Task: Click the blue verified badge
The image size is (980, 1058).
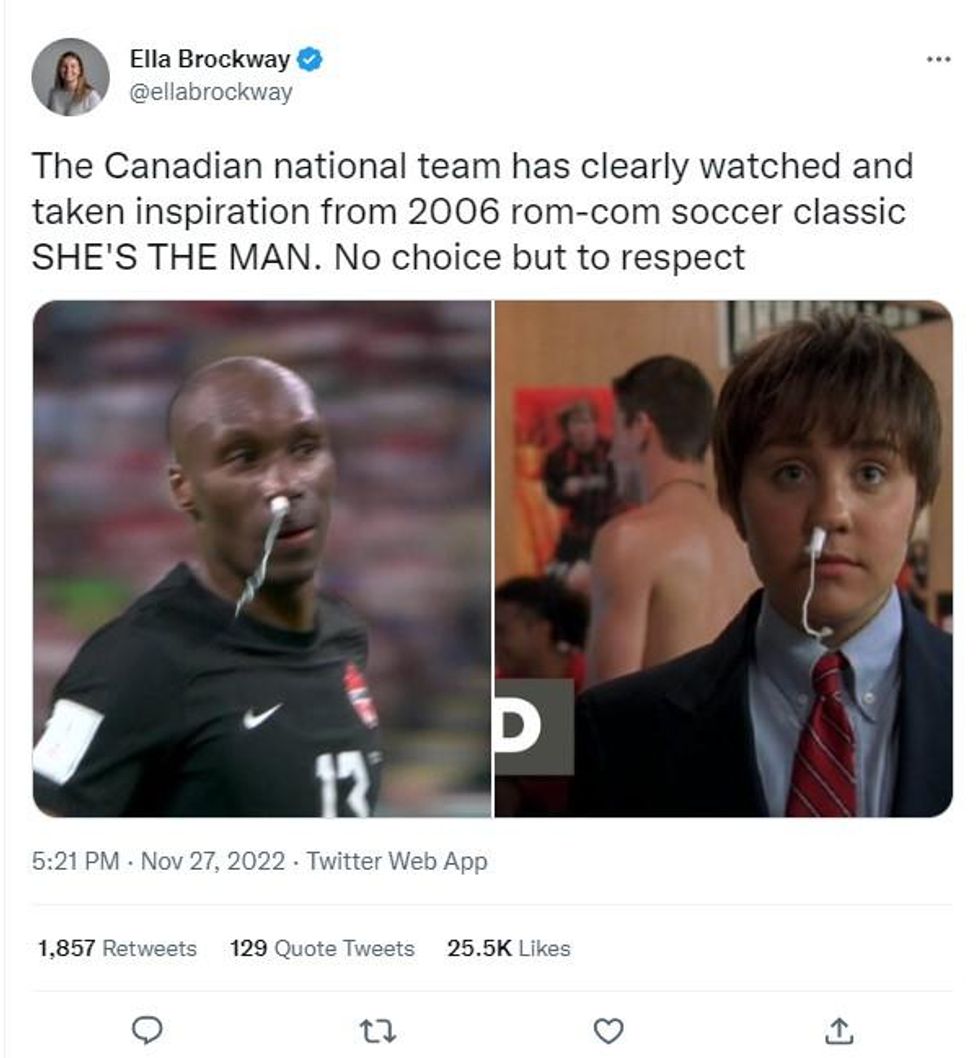Action: coord(310,59)
